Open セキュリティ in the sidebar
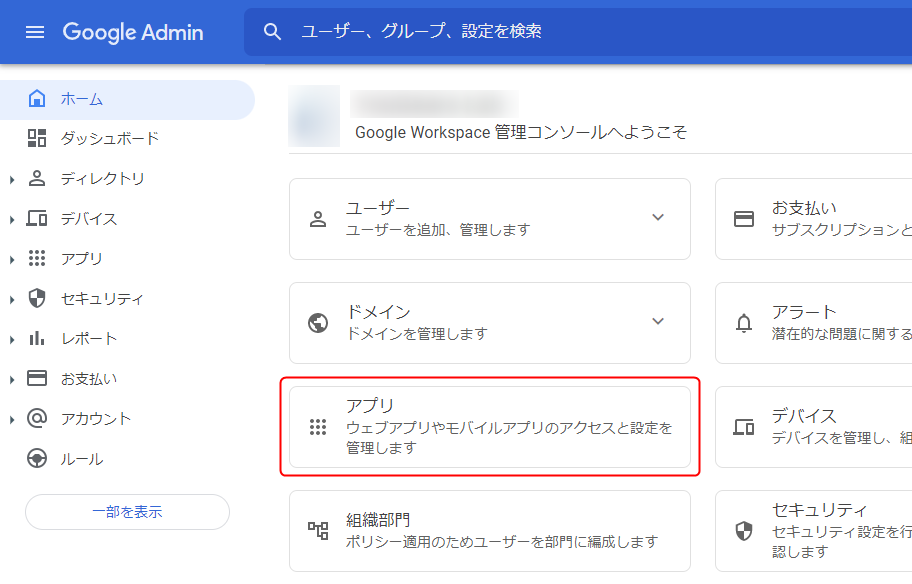 click(102, 298)
